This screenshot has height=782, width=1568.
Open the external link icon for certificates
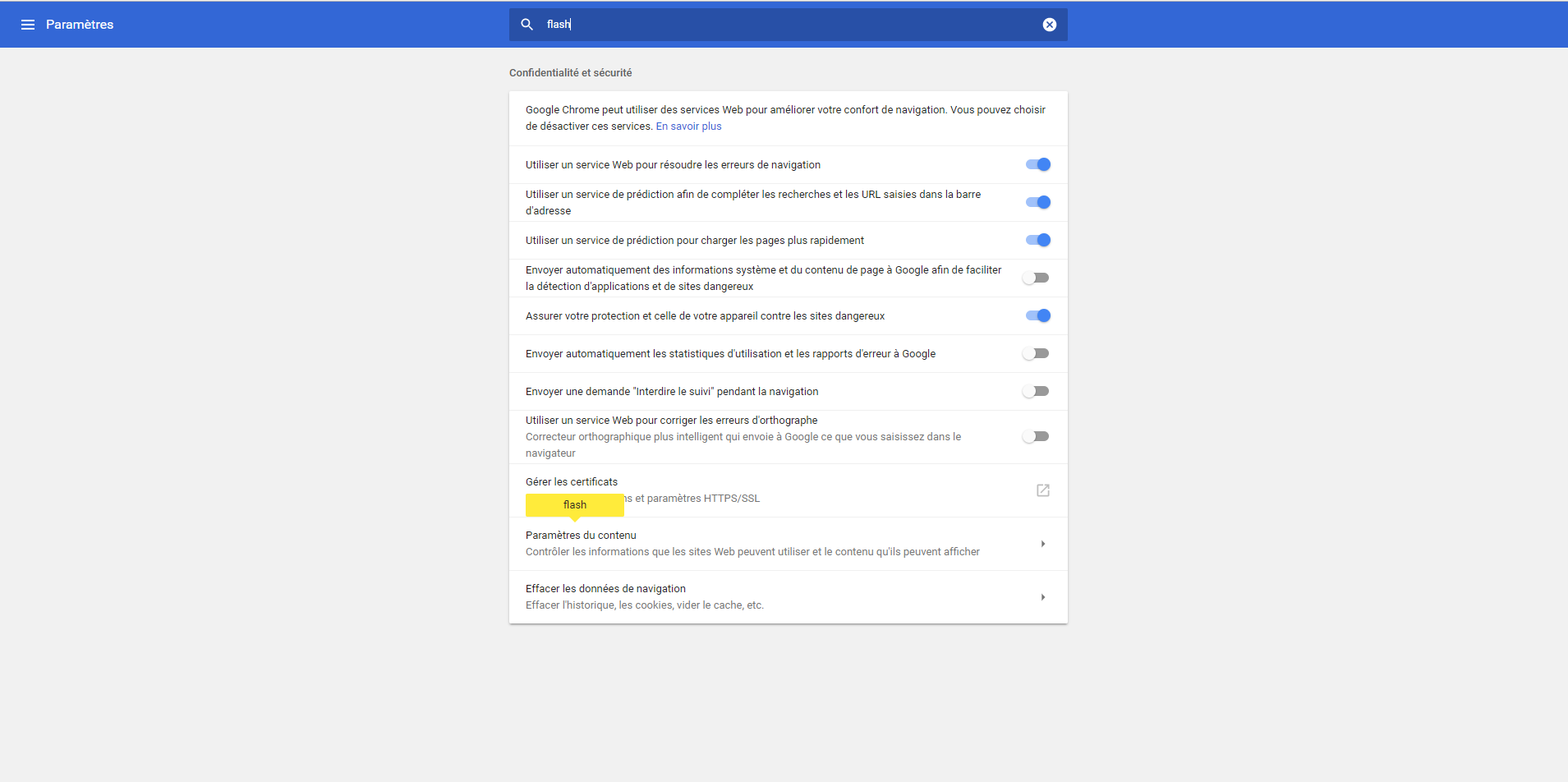pos(1043,490)
